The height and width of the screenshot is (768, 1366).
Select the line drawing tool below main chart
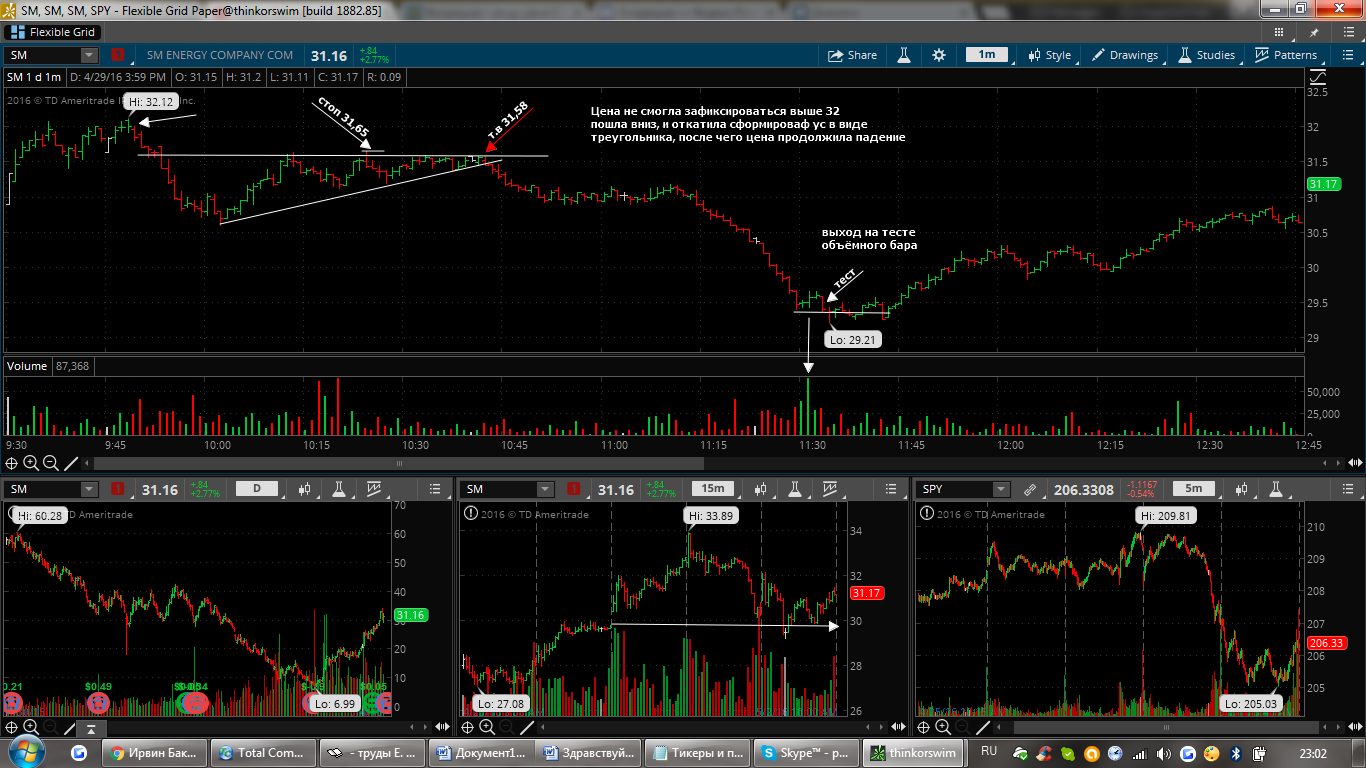tap(71, 463)
